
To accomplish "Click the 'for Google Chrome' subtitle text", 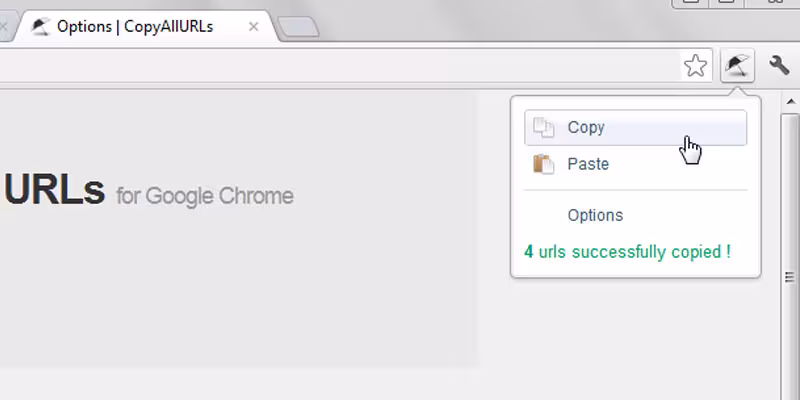I will pyautogui.click(x=205, y=195).
